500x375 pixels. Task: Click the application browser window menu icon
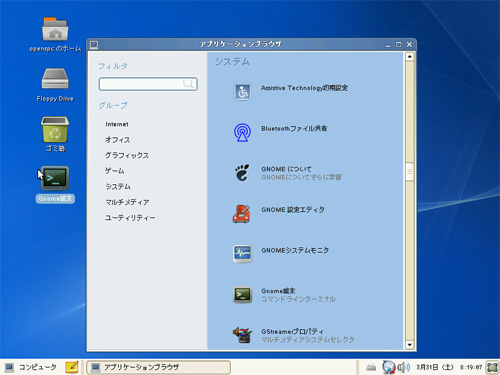click(x=94, y=44)
